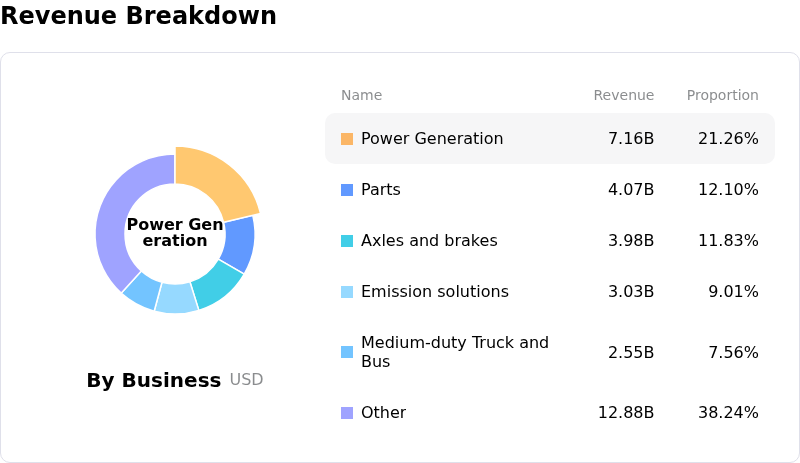Select the Medium-duty Truck and Bus label
800x463 pixels.
point(454,352)
